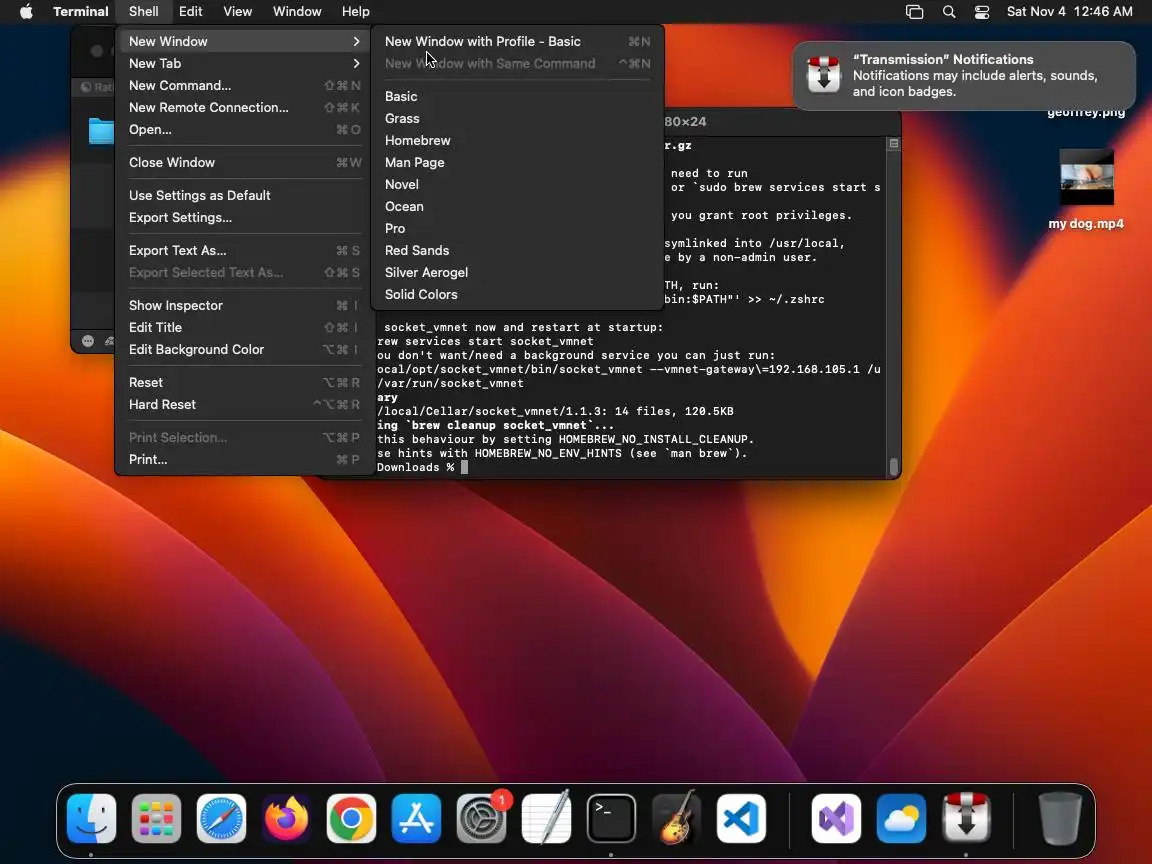Open Transmission from the Dock
The image size is (1152, 864).
tap(966, 818)
